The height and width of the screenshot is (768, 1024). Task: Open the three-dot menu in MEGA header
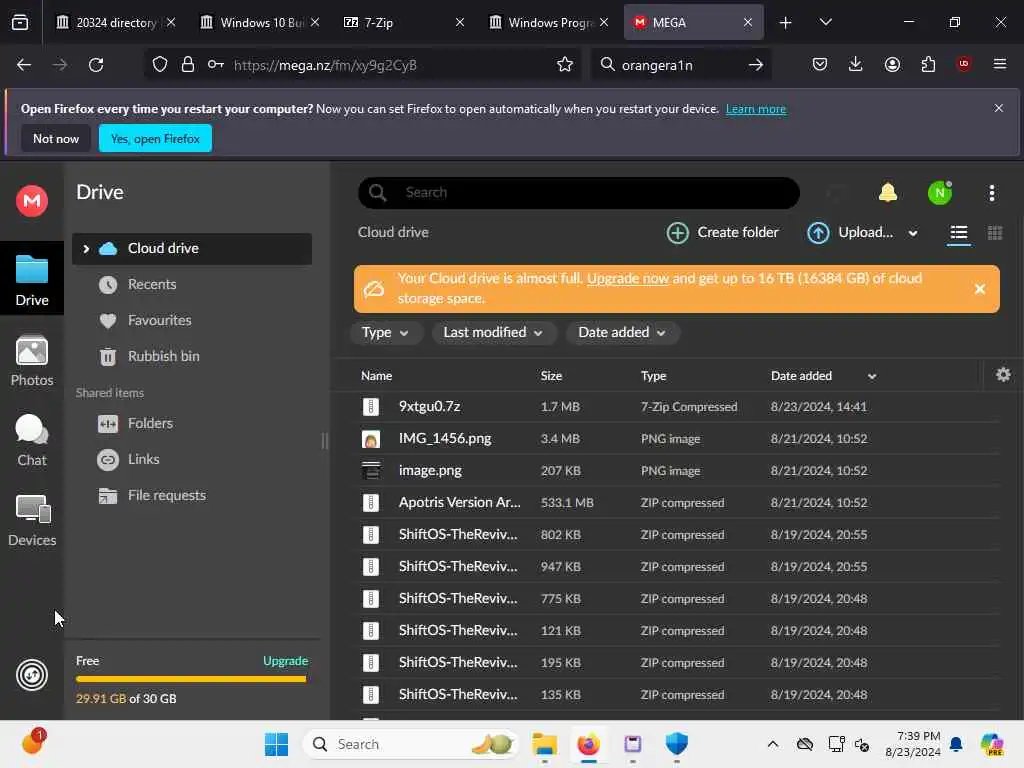pyautogui.click(x=991, y=193)
